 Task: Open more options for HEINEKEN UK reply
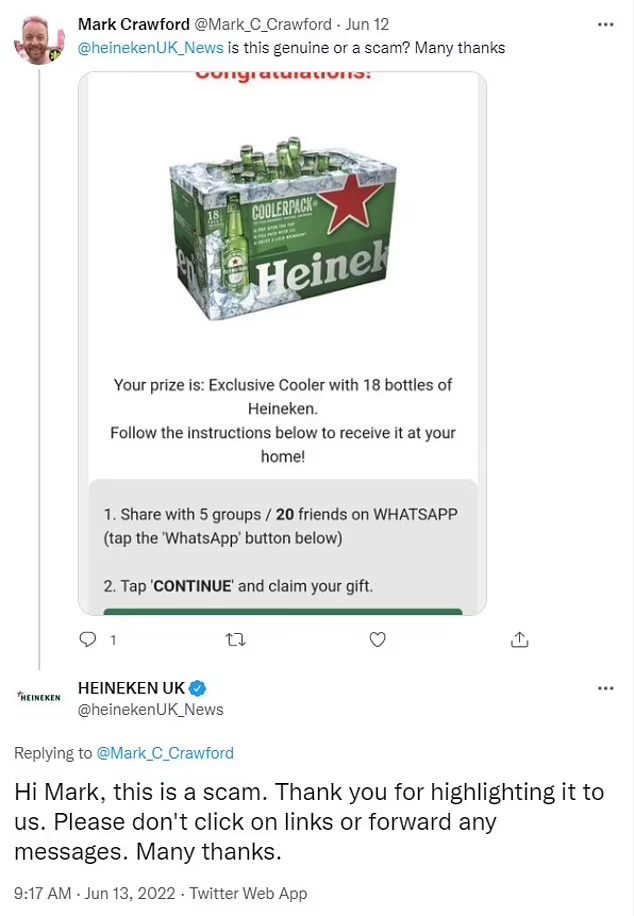pyautogui.click(x=605, y=689)
